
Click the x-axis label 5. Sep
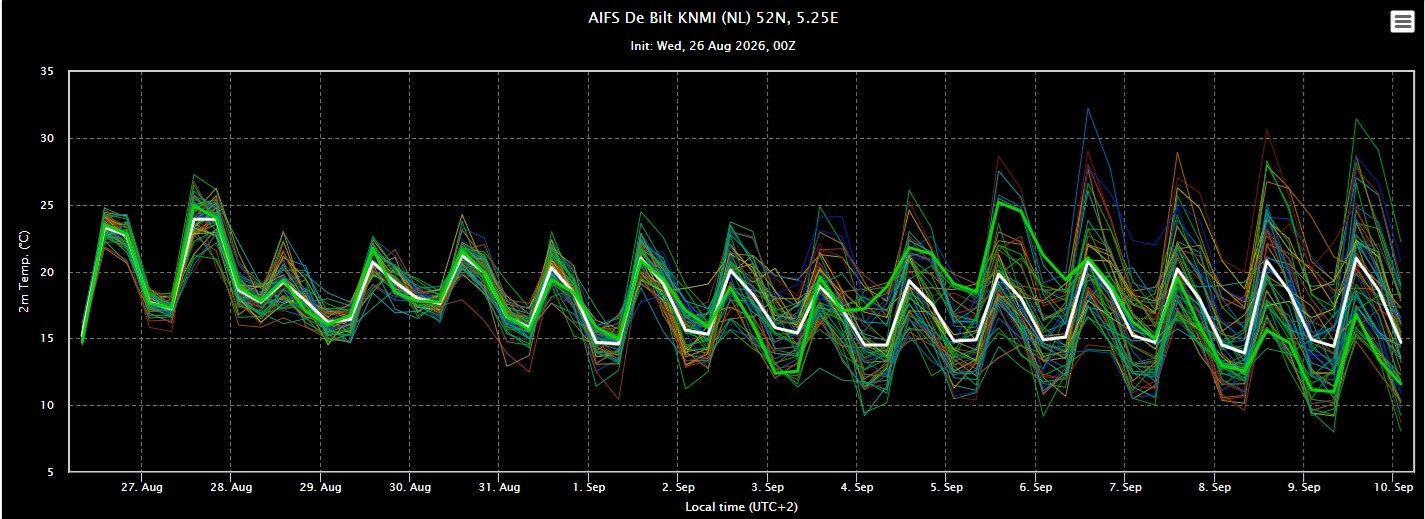point(946,488)
